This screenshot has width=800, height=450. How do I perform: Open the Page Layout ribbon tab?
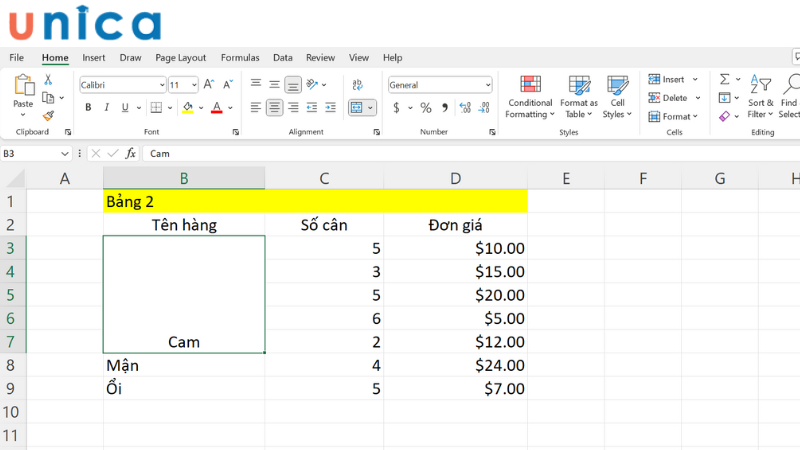coord(180,58)
